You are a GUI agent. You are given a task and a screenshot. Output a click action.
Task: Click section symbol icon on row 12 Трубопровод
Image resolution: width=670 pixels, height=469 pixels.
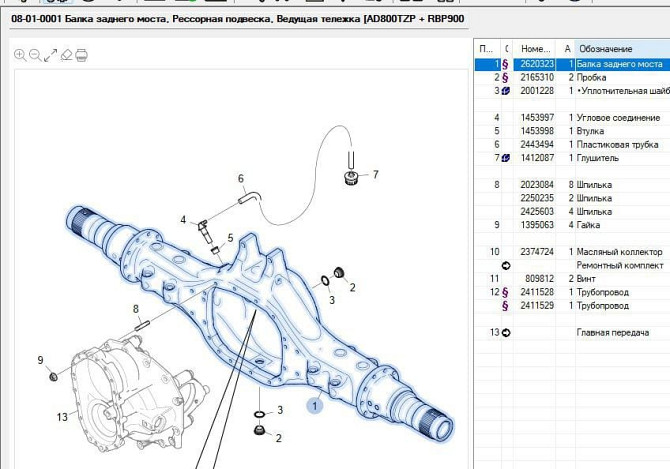click(505, 292)
